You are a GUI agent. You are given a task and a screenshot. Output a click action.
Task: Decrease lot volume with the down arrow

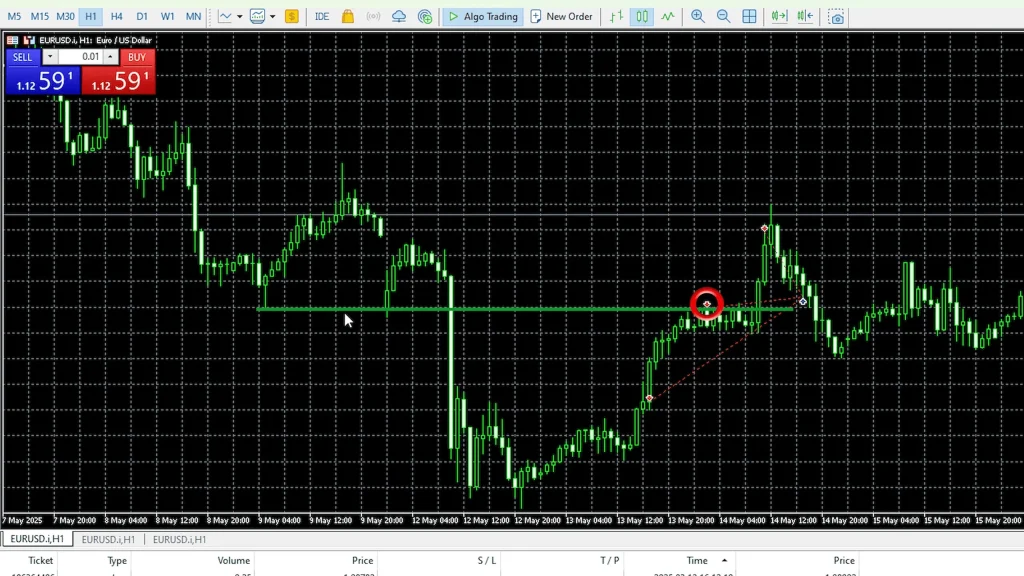coord(50,57)
